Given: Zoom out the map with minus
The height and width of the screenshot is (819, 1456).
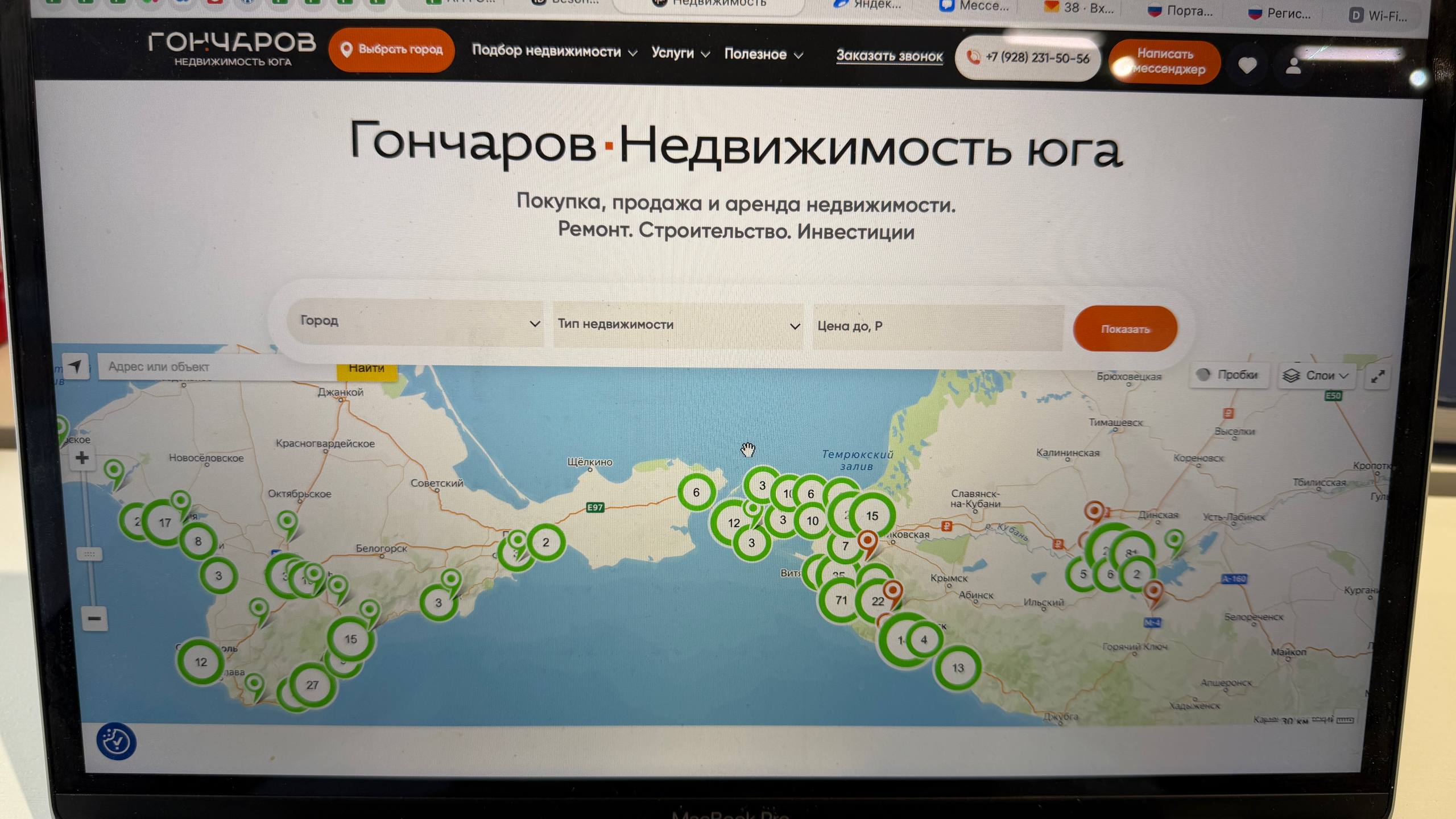Looking at the screenshot, I should tap(94, 618).
